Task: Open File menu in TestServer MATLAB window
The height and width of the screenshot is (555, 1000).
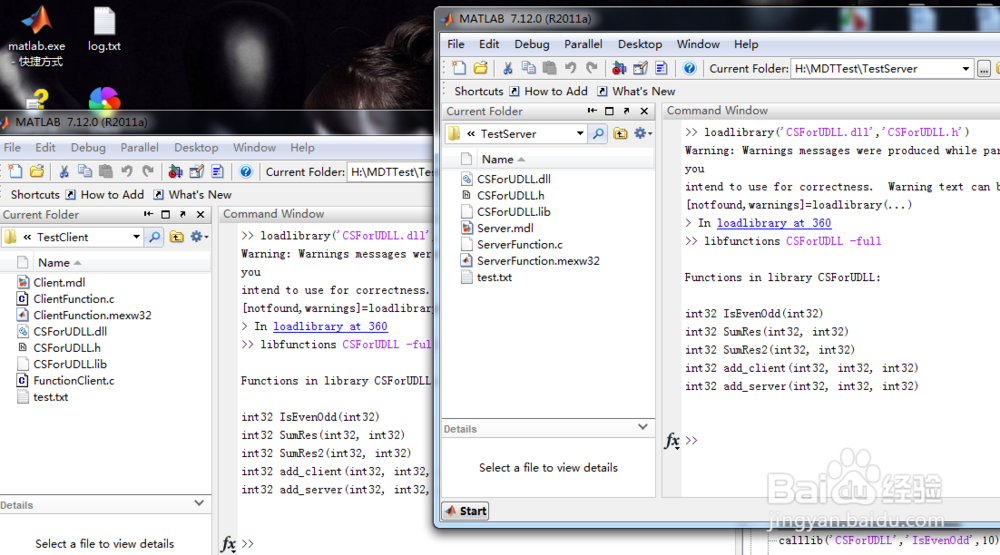Action: click(x=455, y=44)
